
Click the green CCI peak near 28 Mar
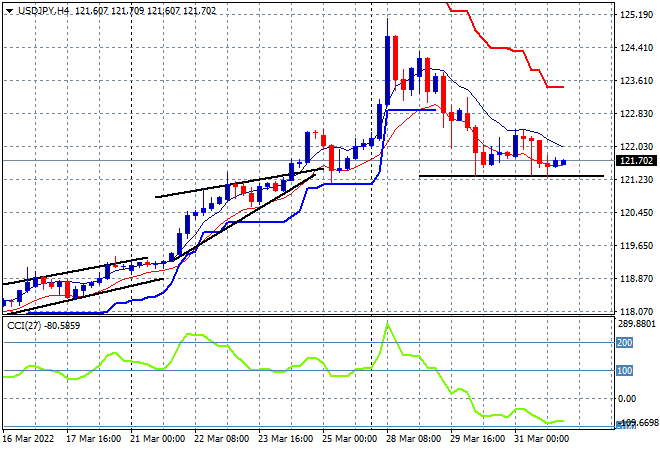pos(387,324)
